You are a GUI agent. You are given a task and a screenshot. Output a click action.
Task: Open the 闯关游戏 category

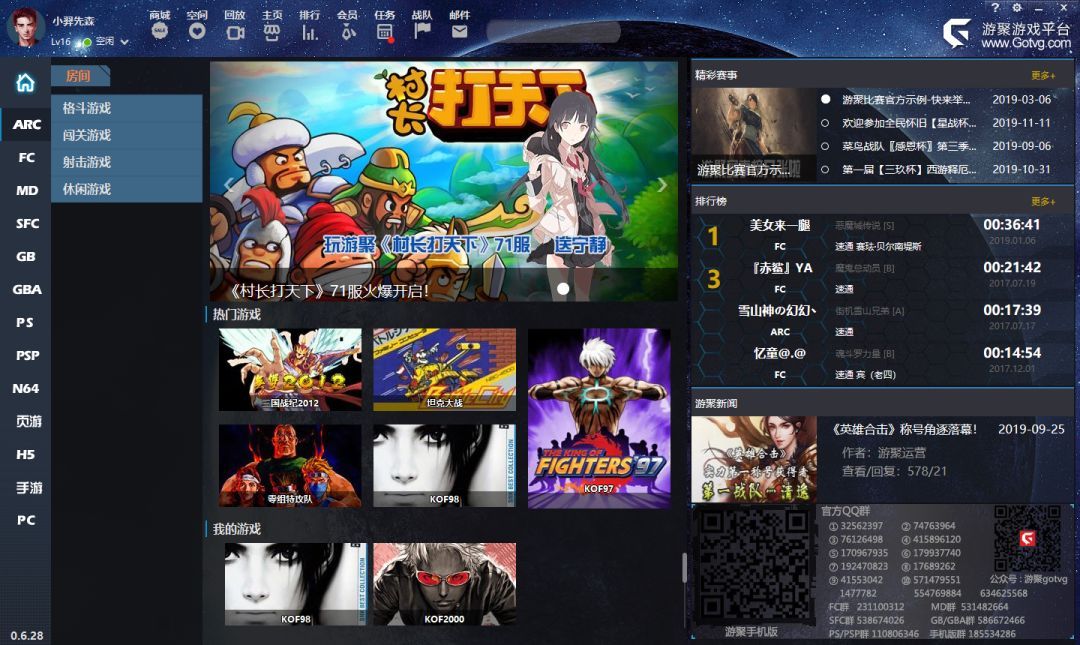click(127, 135)
